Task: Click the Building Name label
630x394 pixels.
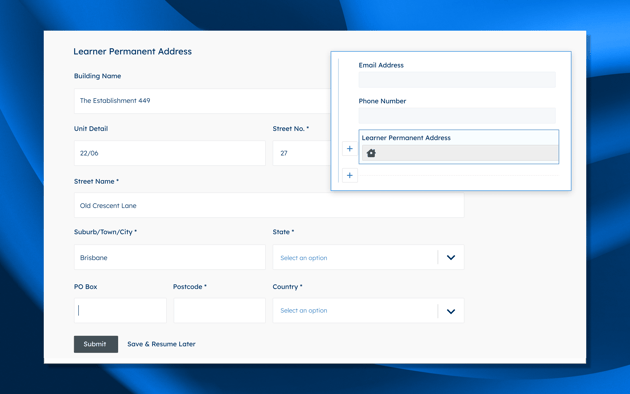Action: pos(98,76)
